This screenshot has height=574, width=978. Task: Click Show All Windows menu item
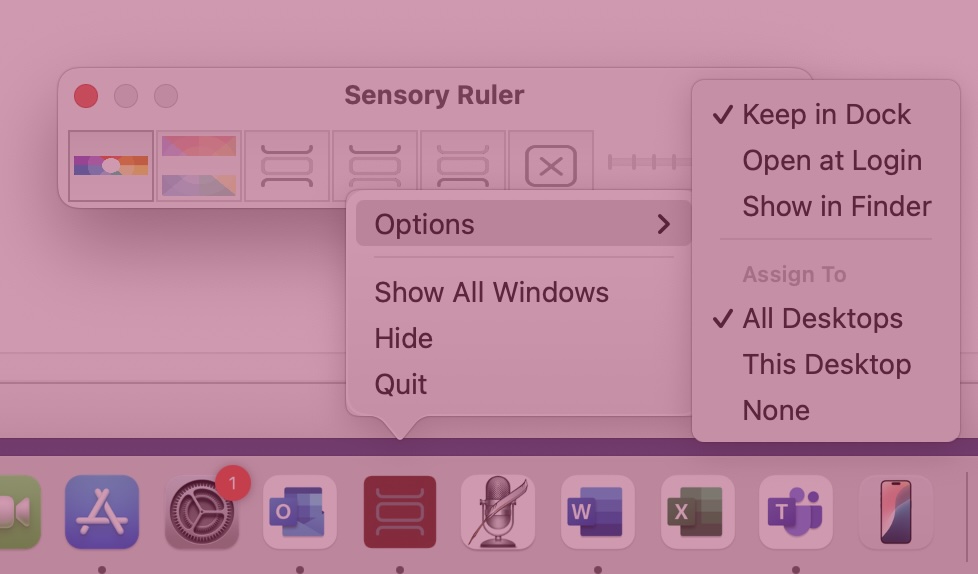coord(491,293)
